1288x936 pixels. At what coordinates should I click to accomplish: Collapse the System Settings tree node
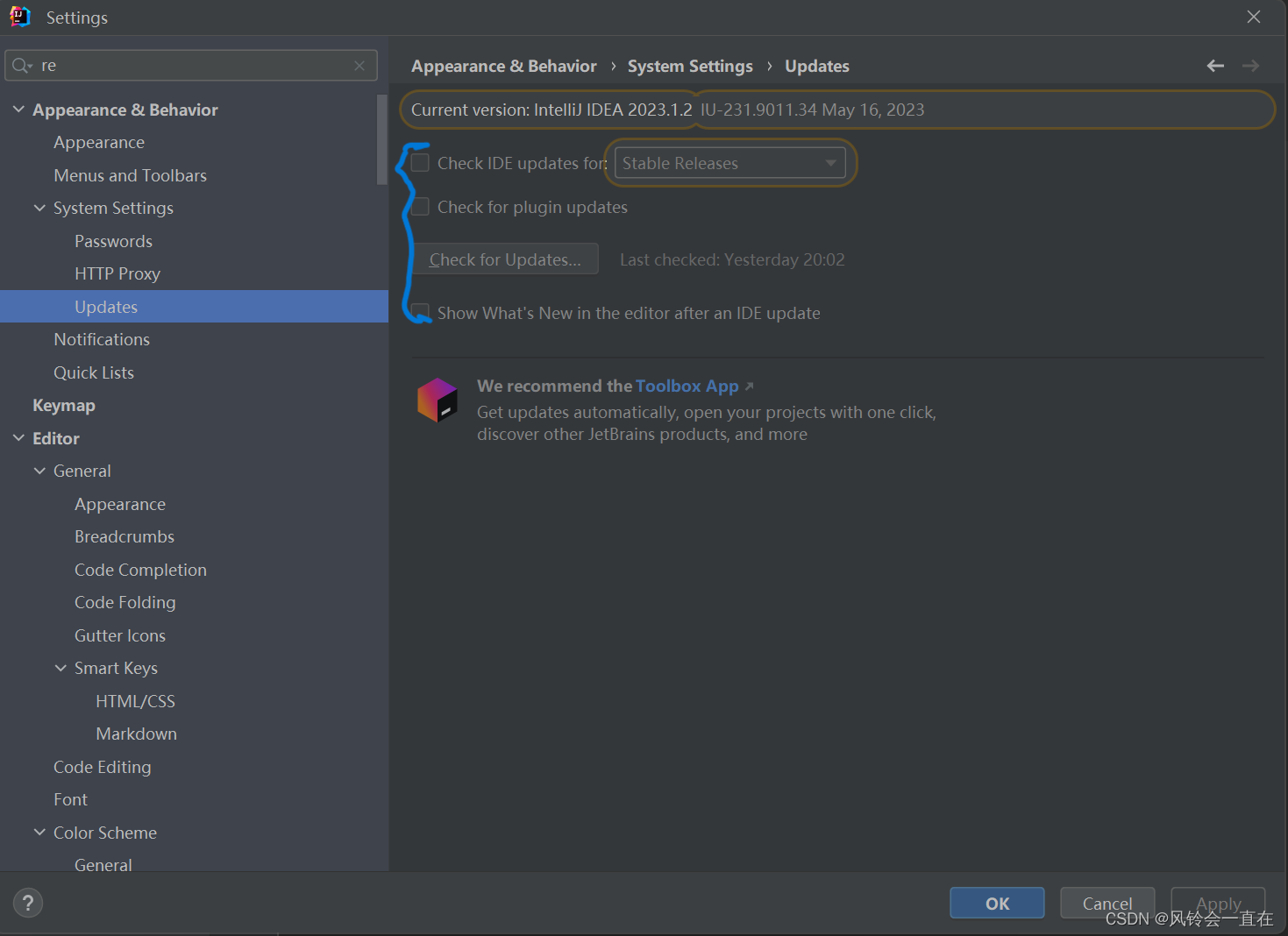(39, 208)
